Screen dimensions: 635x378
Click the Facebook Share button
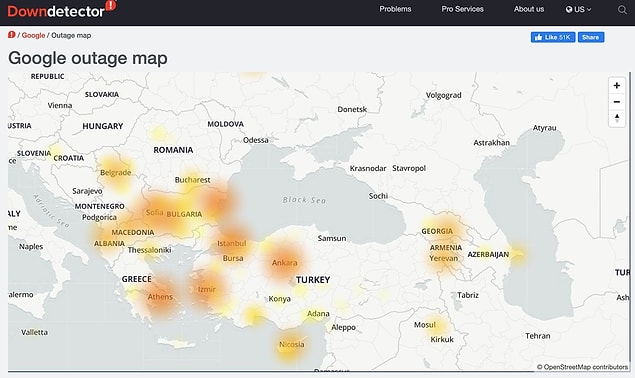pyautogui.click(x=591, y=37)
